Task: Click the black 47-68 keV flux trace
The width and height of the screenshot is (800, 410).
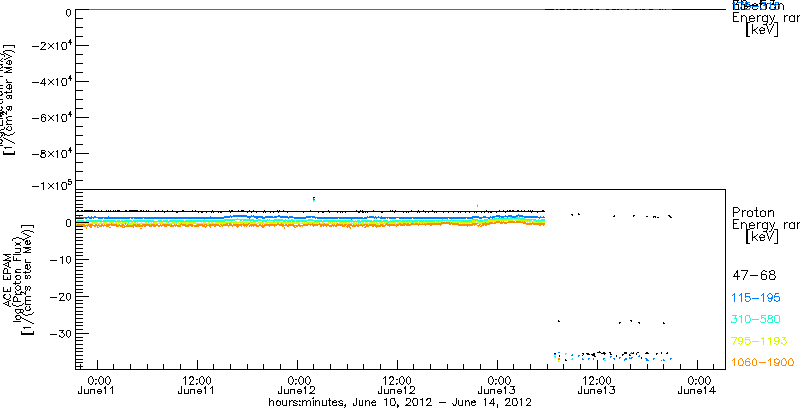Action: tap(310, 211)
